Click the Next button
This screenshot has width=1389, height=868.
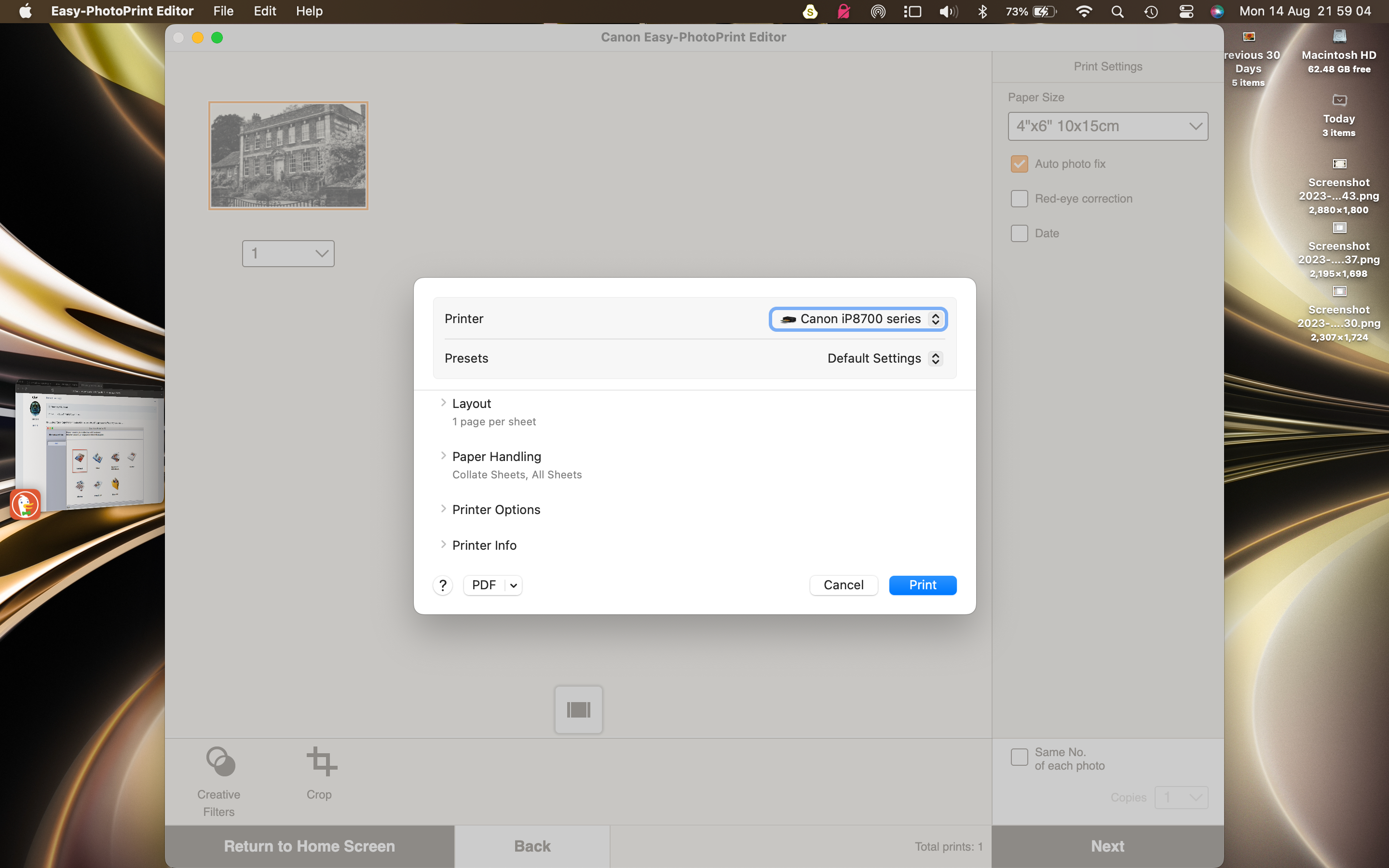point(1107,846)
